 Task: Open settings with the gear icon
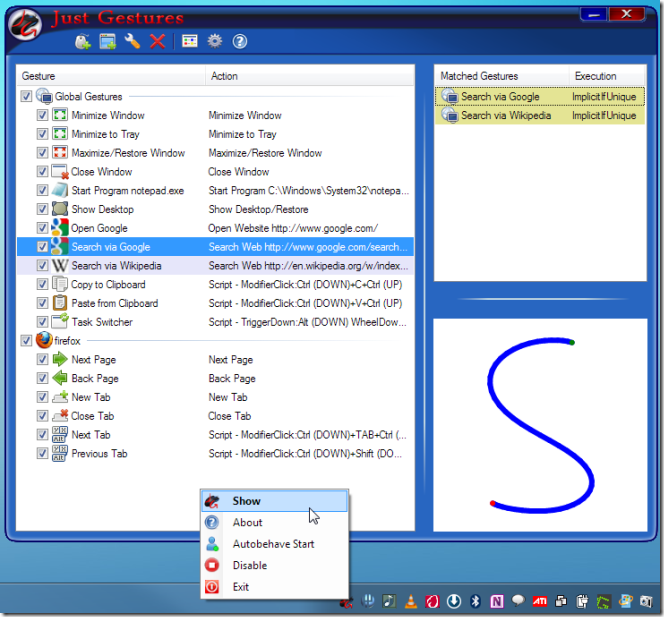tap(214, 41)
